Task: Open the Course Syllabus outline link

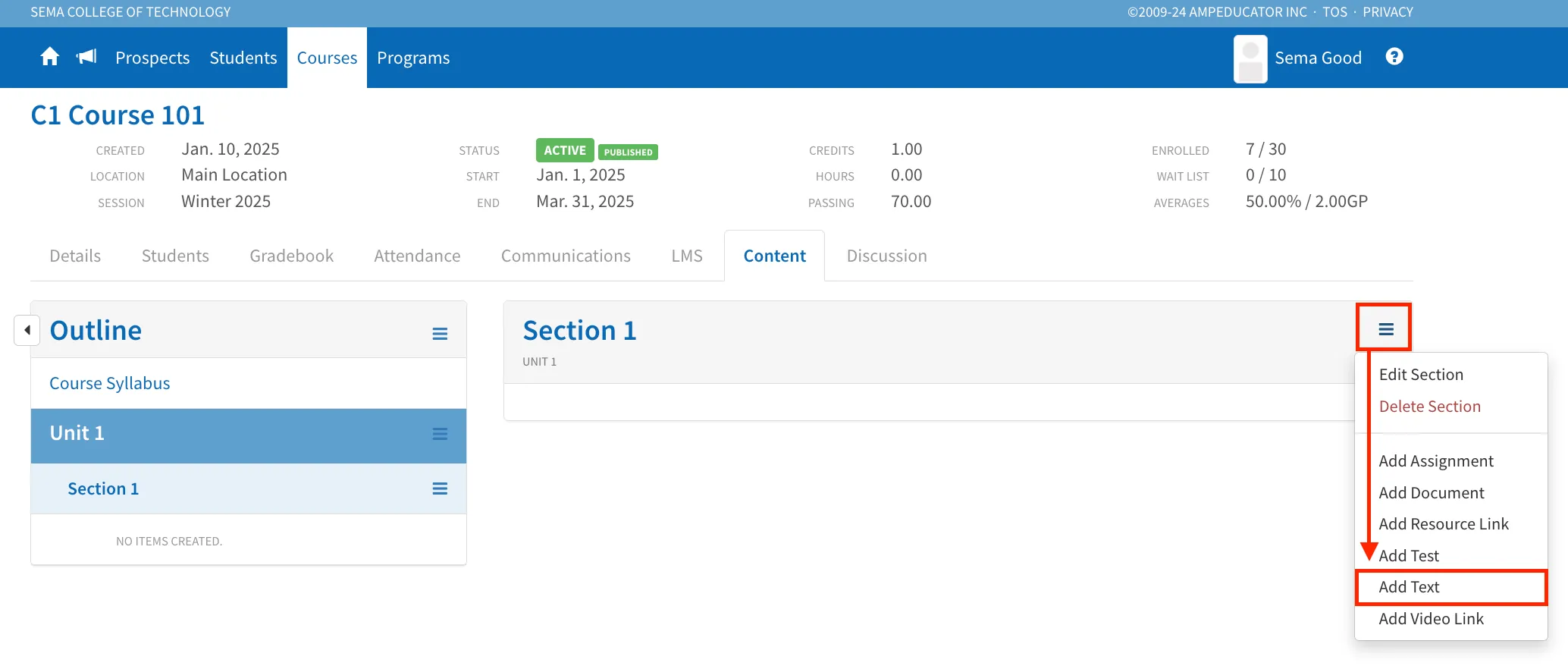Action: point(110,383)
